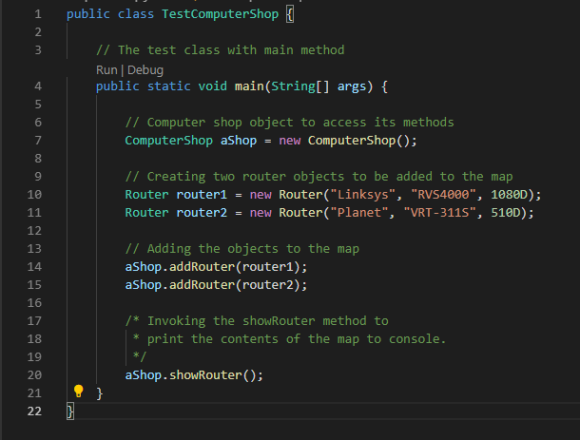Click line number 4 in the gutter
Image resolution: width=580 pixels, height=440 pixels.
tap(38, 86)
